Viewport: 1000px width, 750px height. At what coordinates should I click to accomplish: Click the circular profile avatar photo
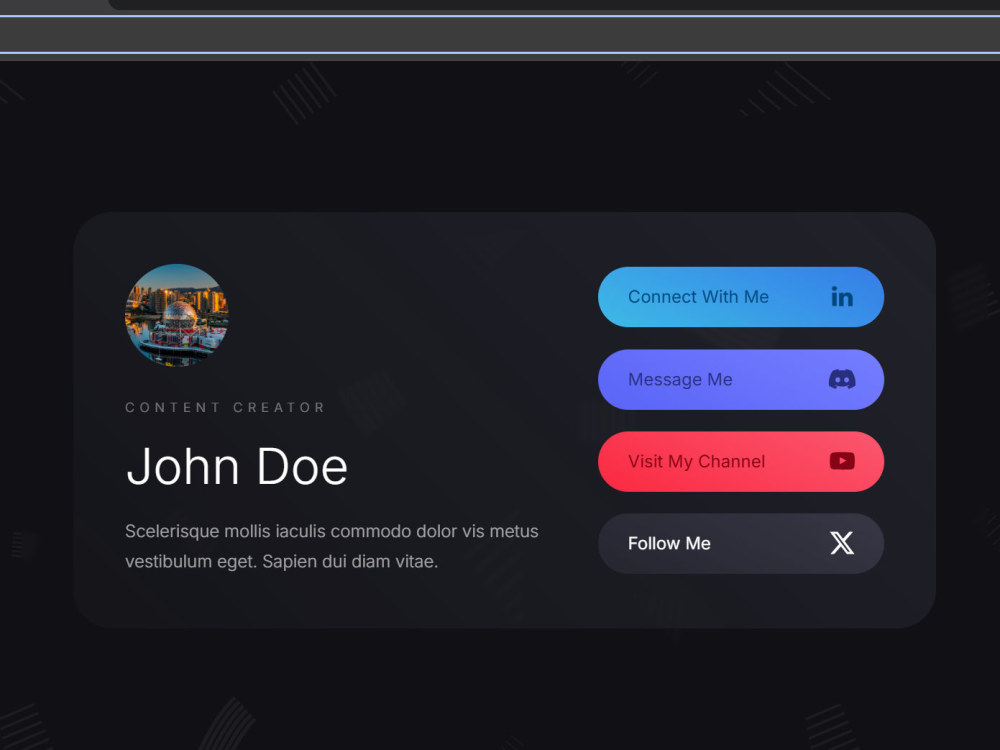pyautogui.click(x=177, y=316)
